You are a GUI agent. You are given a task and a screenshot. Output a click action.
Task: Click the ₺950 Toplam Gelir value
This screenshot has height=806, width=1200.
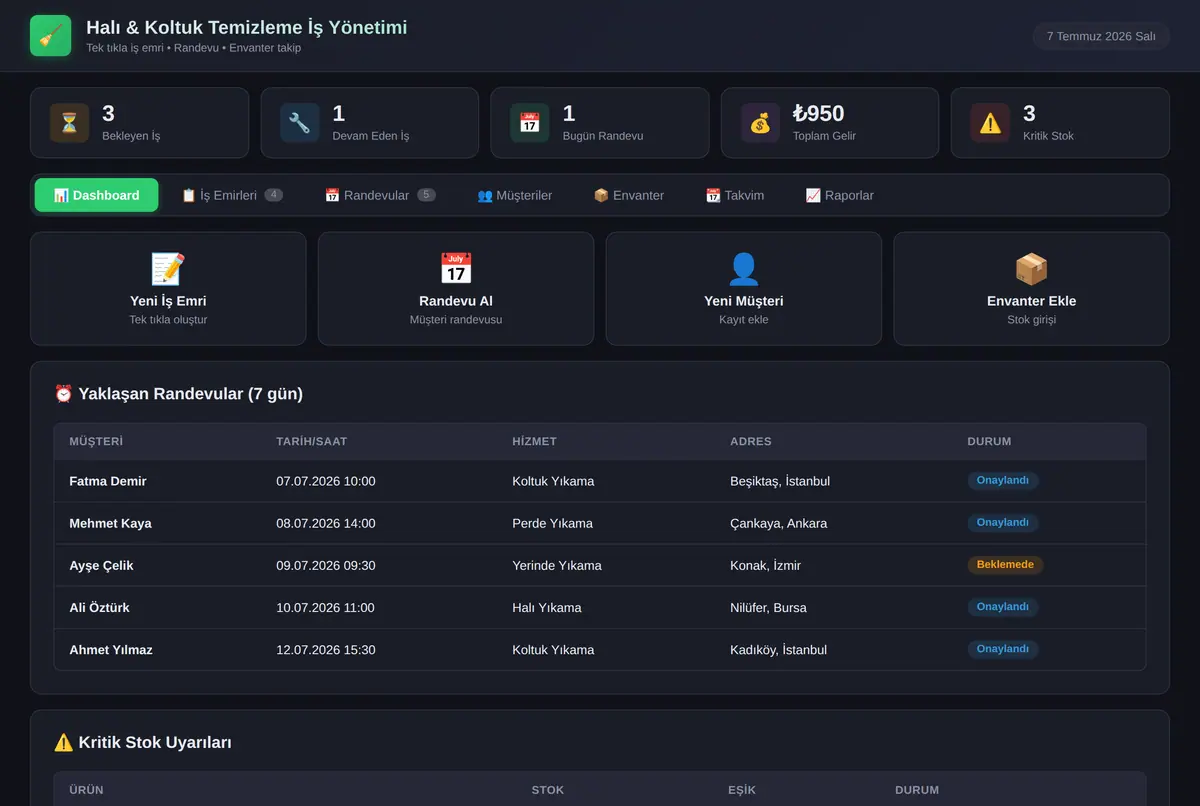pos(819,114)
